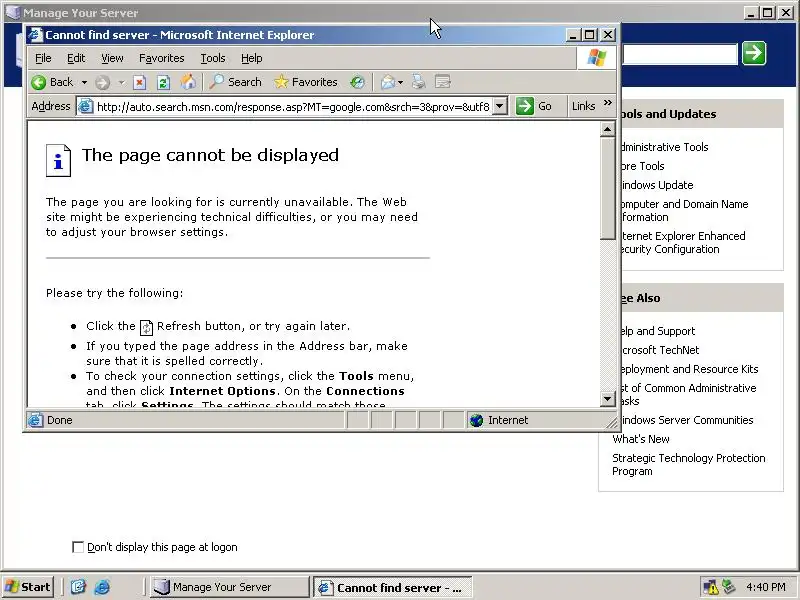This screenshot has height=600, width=800.
Task: Go to Home page via house icon
Action: click(x=188, y=82)
